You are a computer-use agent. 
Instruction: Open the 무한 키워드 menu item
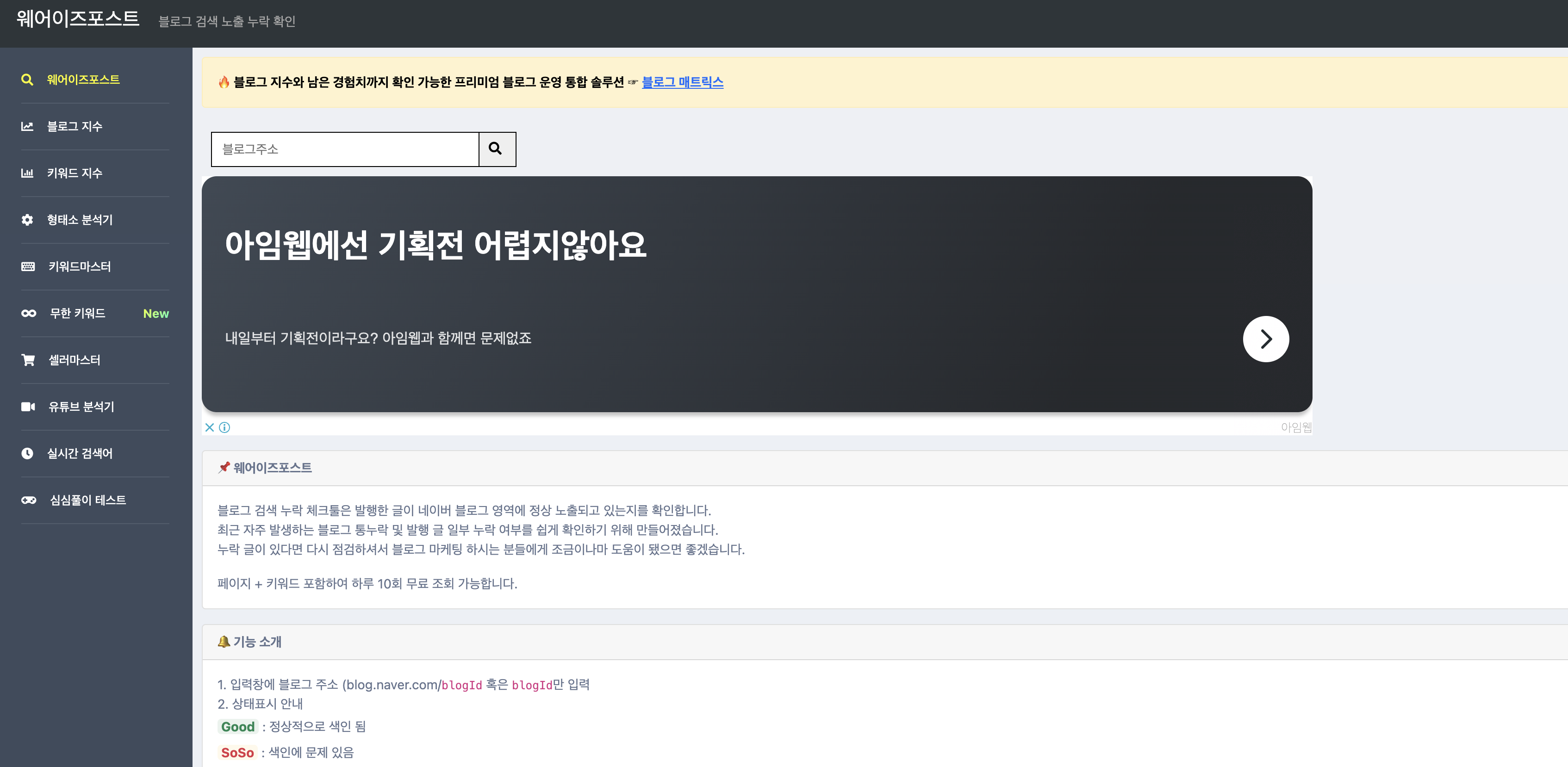(77, 313)
